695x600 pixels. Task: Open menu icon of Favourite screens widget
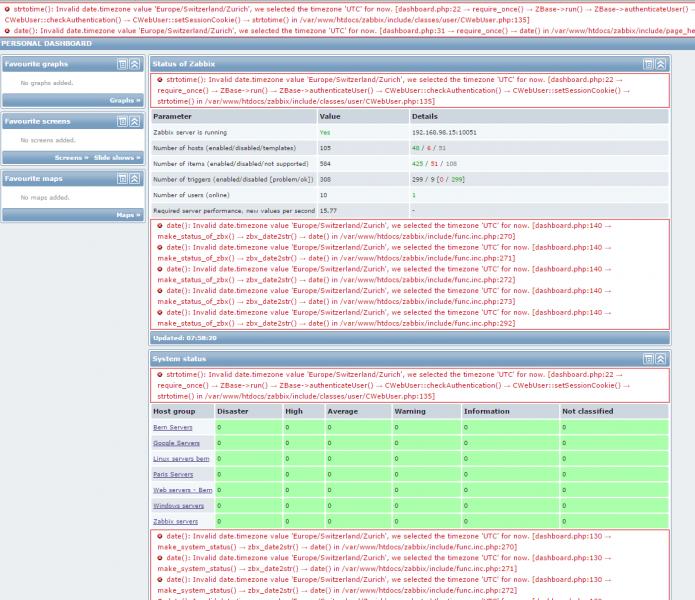(122, 121)
